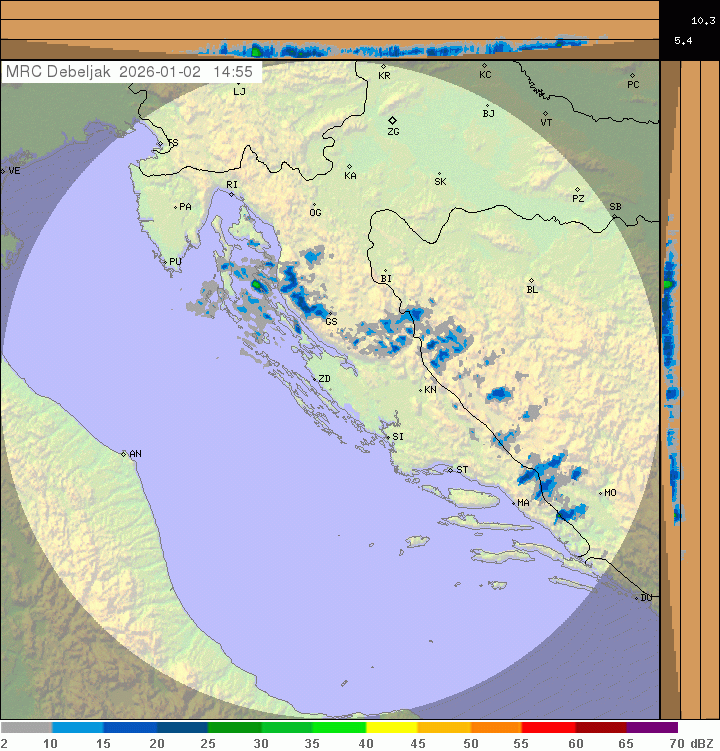Select the DU Dubrovnik marker
Screen dimensions: 720x751
click(637, 598)
